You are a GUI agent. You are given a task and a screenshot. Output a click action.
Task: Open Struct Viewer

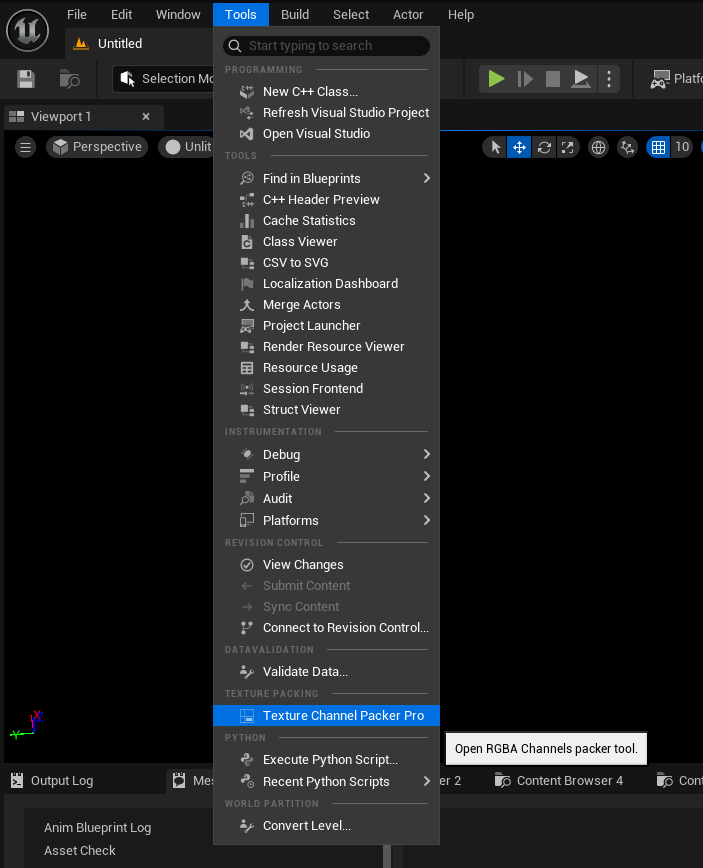327,410
